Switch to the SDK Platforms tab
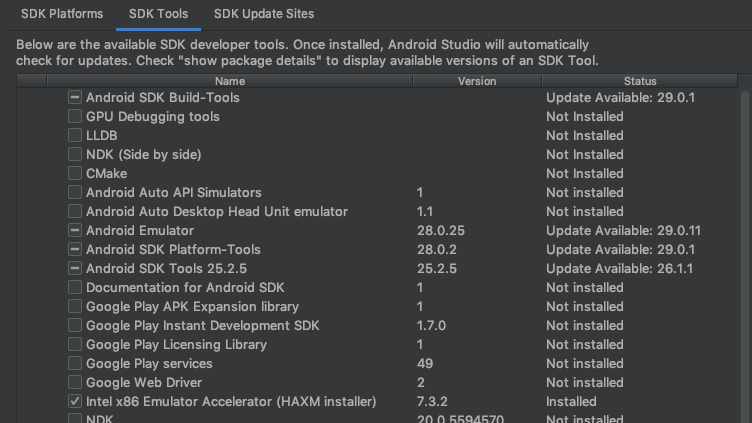This screenshot has width=752, height=423. [62, 14]
